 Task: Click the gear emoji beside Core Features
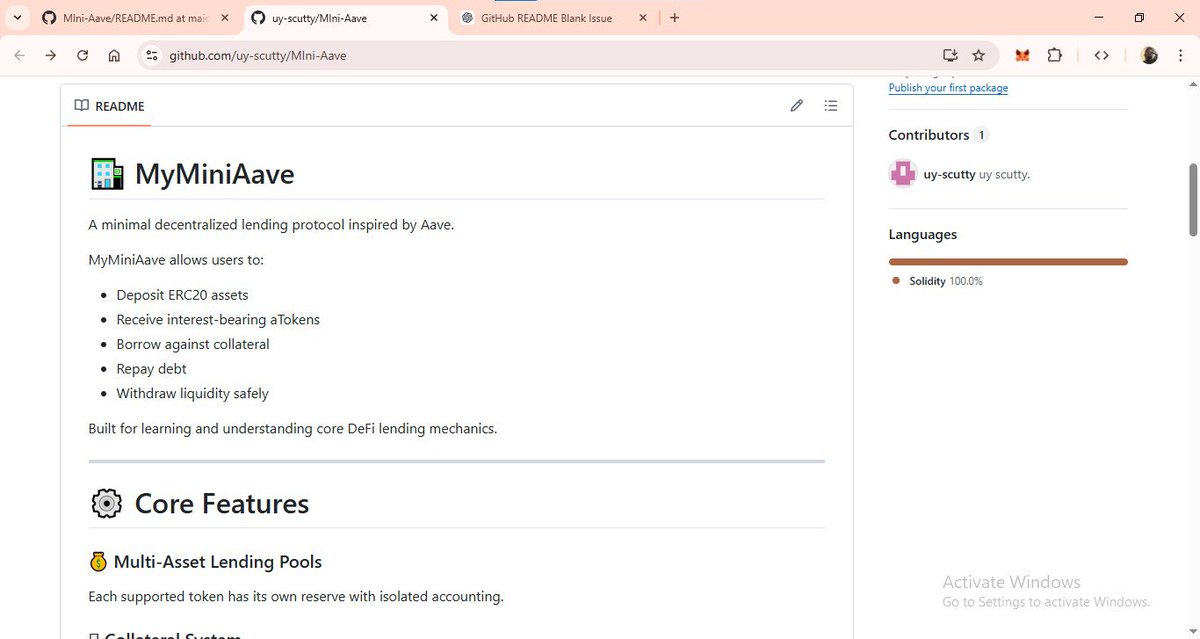pyautogui.click(x=106, y=503)
